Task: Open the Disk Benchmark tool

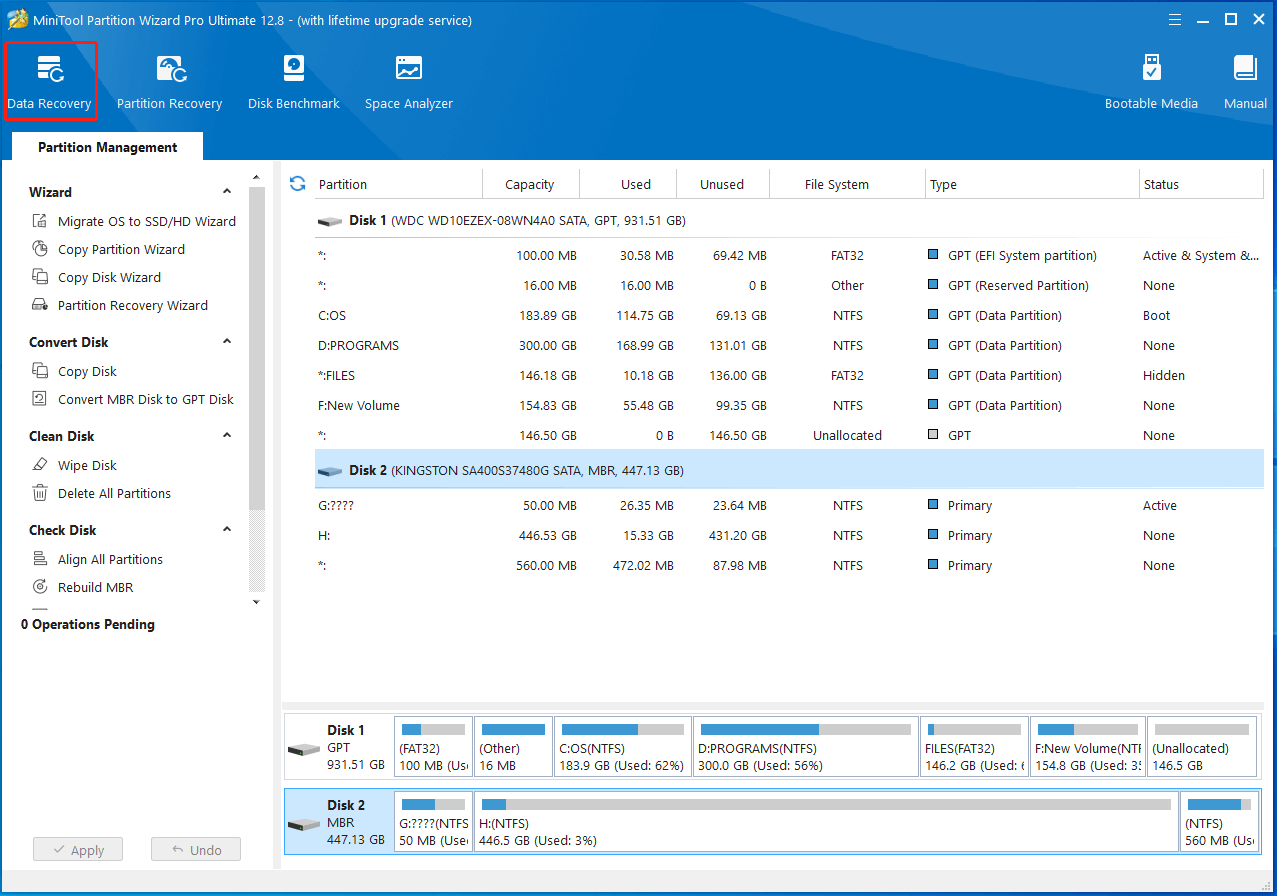Action: coord(294,82)
